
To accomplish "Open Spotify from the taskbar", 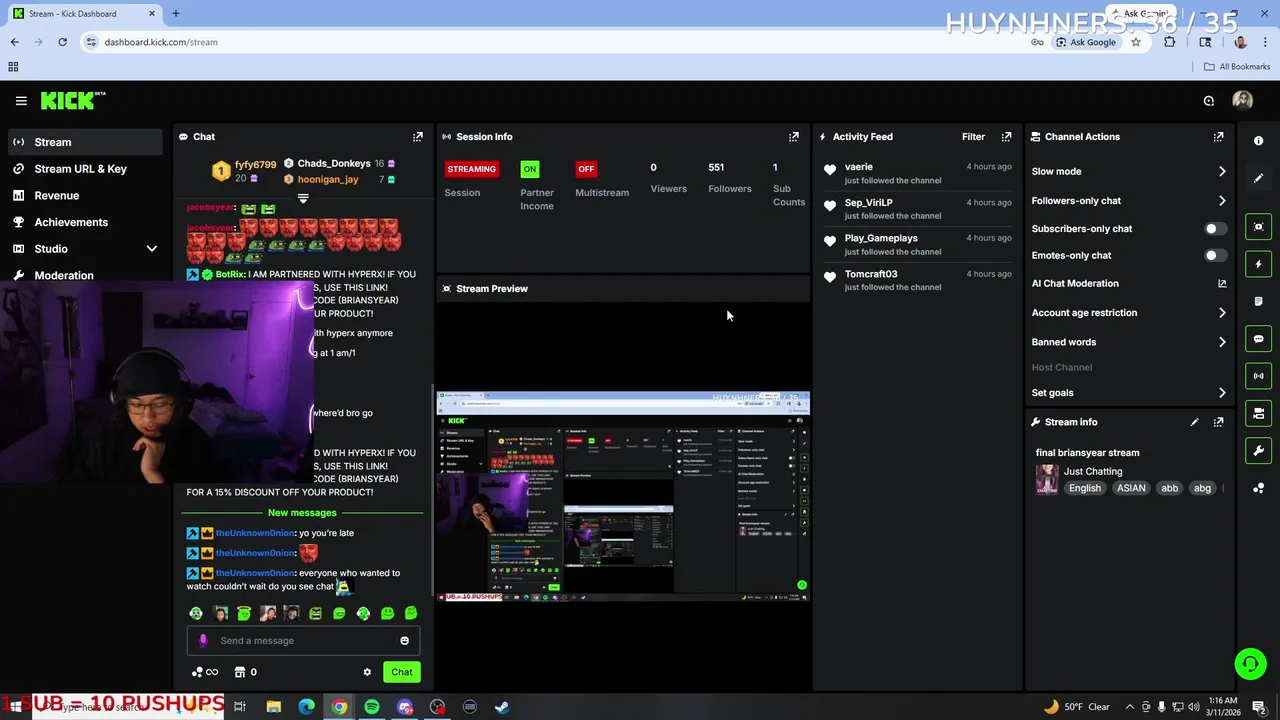I will point(372,707).
